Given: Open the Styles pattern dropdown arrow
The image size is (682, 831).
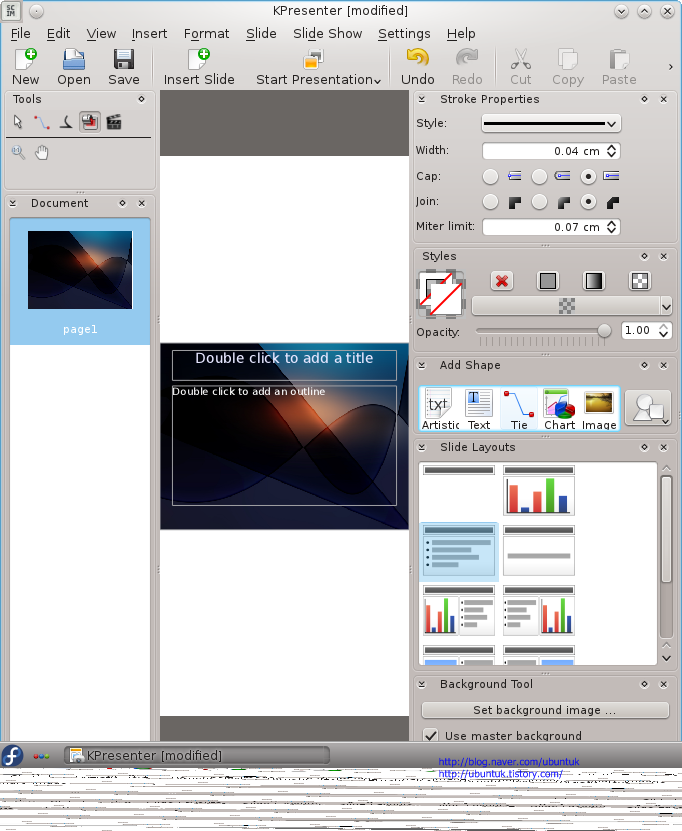Looking at the screenshot, I should [666, 306].
